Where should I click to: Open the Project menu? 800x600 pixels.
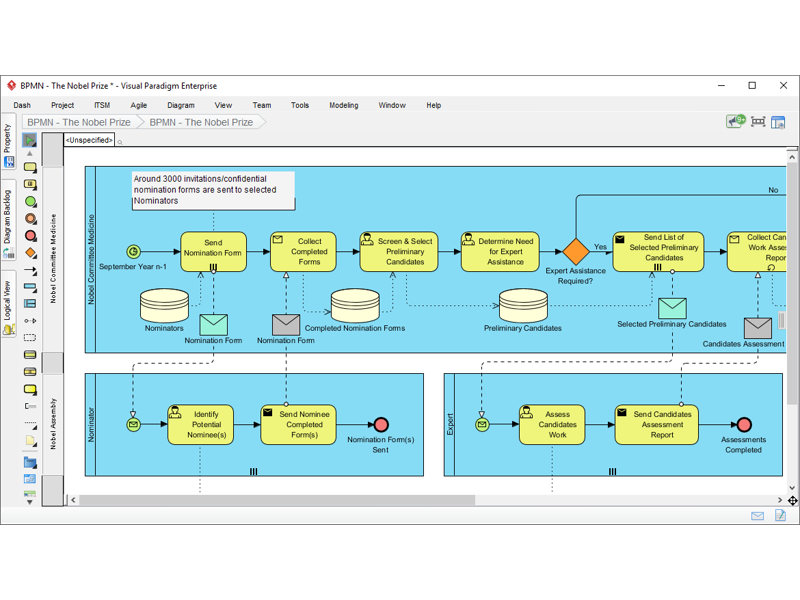click(x=62, y=105)
